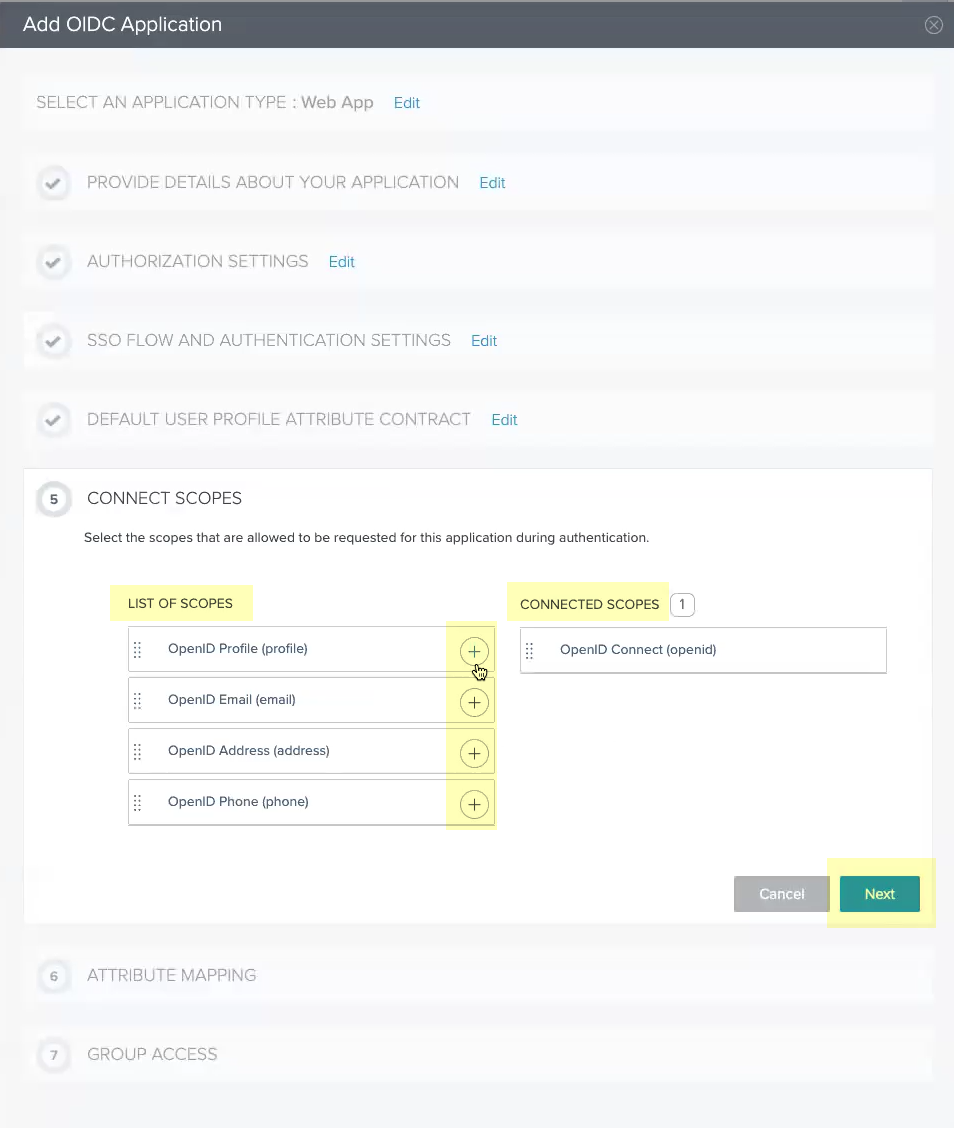Image resolution: width=954 pixels, height=1128 pixels.
Task: Add OpenID Email scope with plus icon
Action: point(474,702)
